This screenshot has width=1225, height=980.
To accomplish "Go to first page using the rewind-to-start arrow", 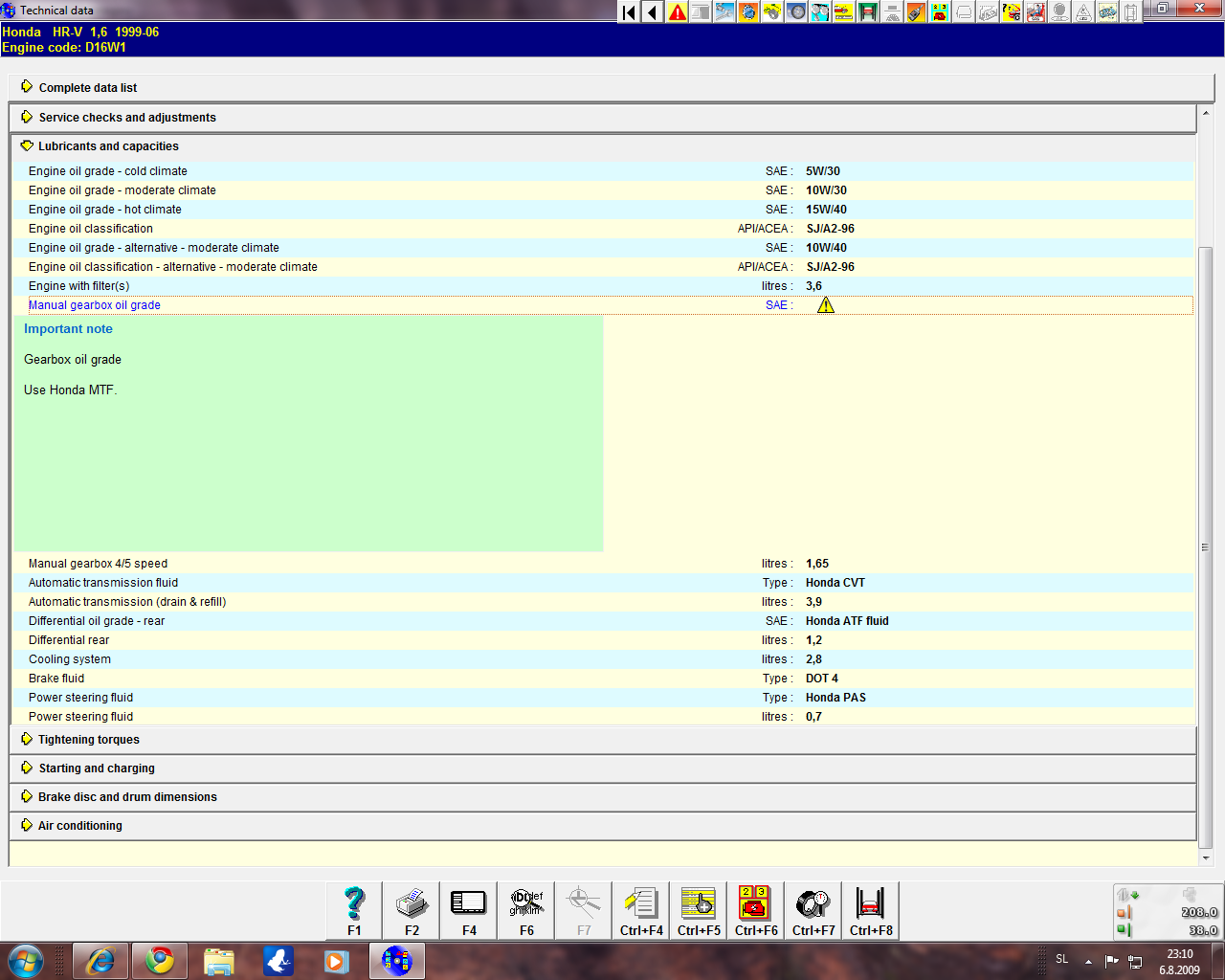I will pos(629,12).
